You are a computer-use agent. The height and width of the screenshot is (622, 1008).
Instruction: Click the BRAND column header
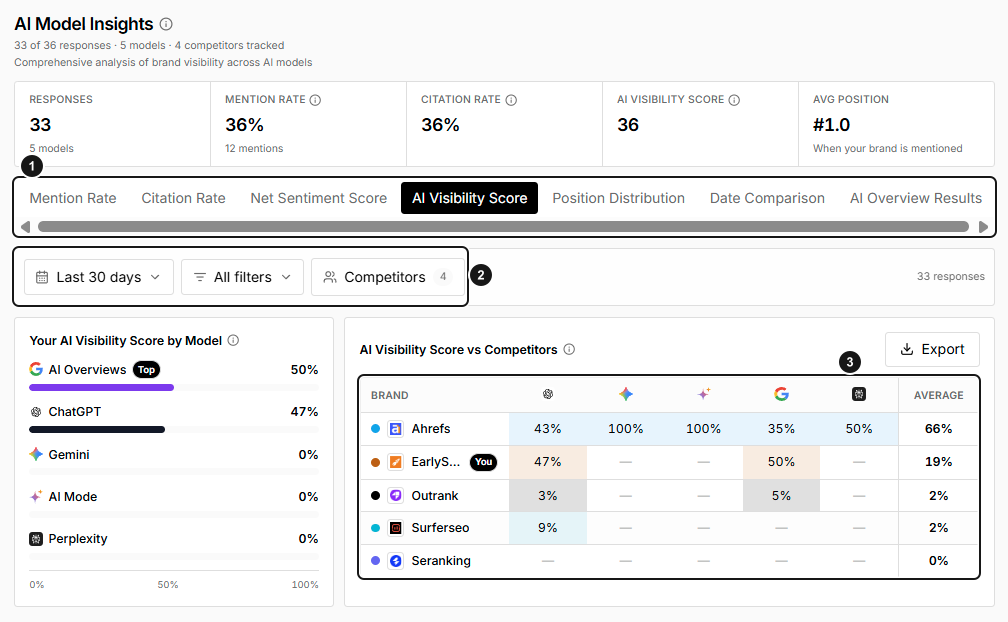pyautogui.click(x=390, y=395)
